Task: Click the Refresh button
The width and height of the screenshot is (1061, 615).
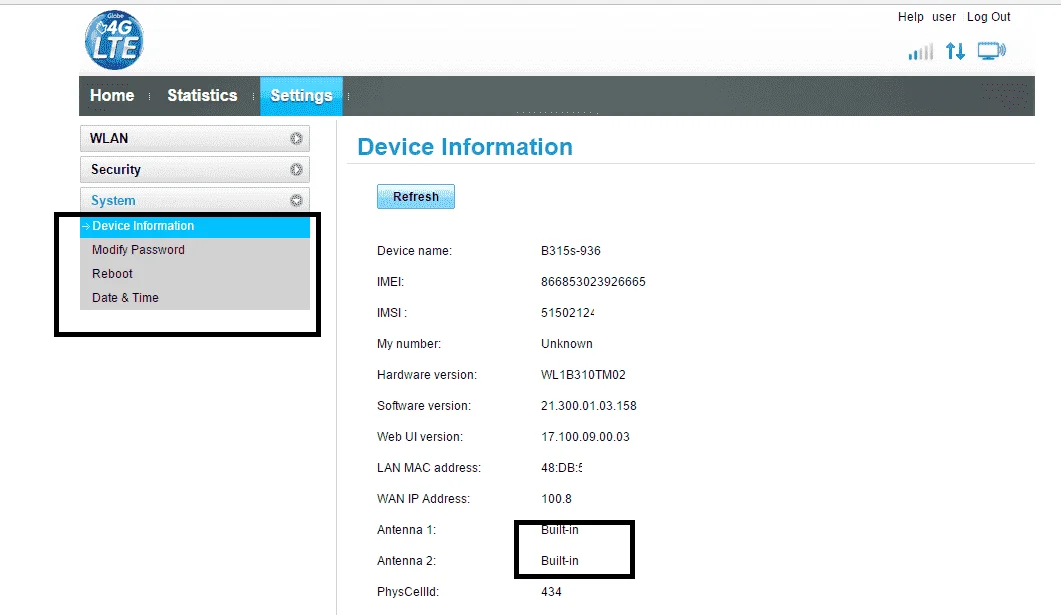Action: point(415,196)
